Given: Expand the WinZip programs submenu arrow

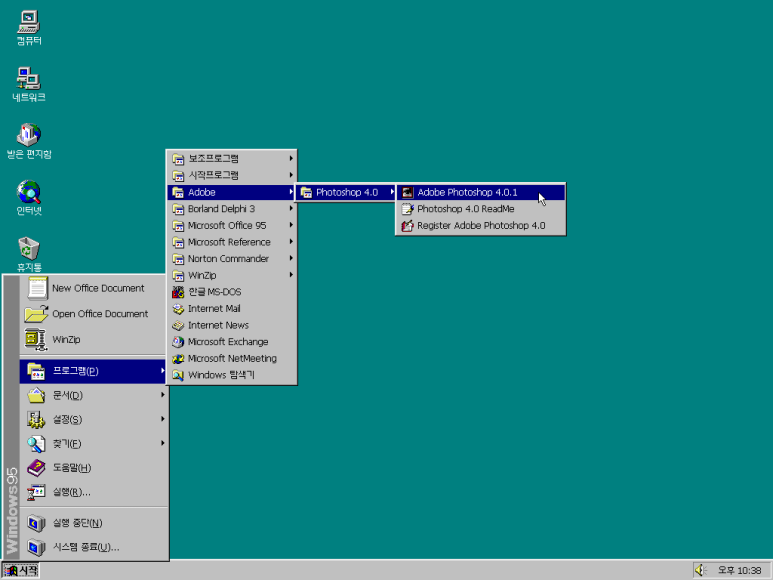Looking at the screenshot, I should [291, 275].
